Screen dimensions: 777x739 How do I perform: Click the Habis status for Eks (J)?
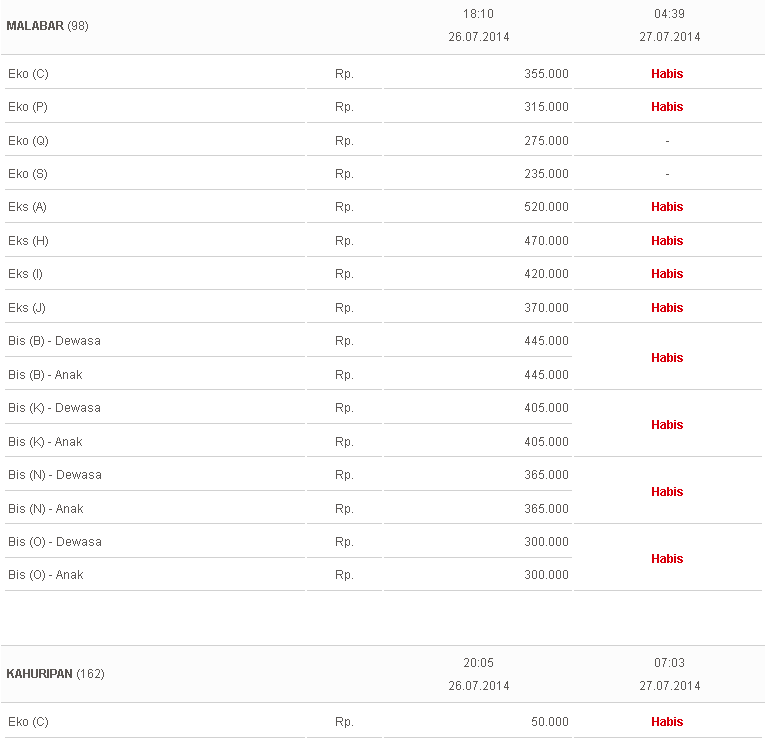tap(667, 308)
